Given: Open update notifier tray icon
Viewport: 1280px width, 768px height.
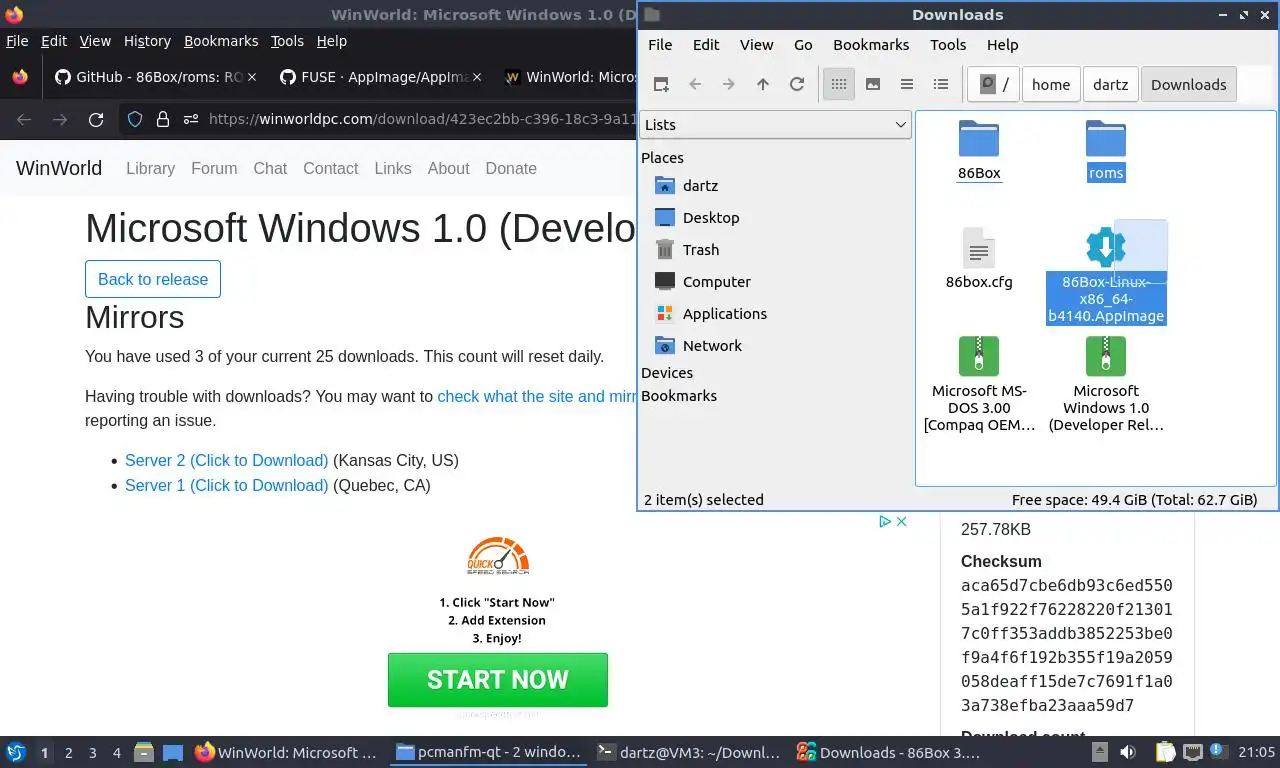Looking at the screenshot, I should (1219, 752).
